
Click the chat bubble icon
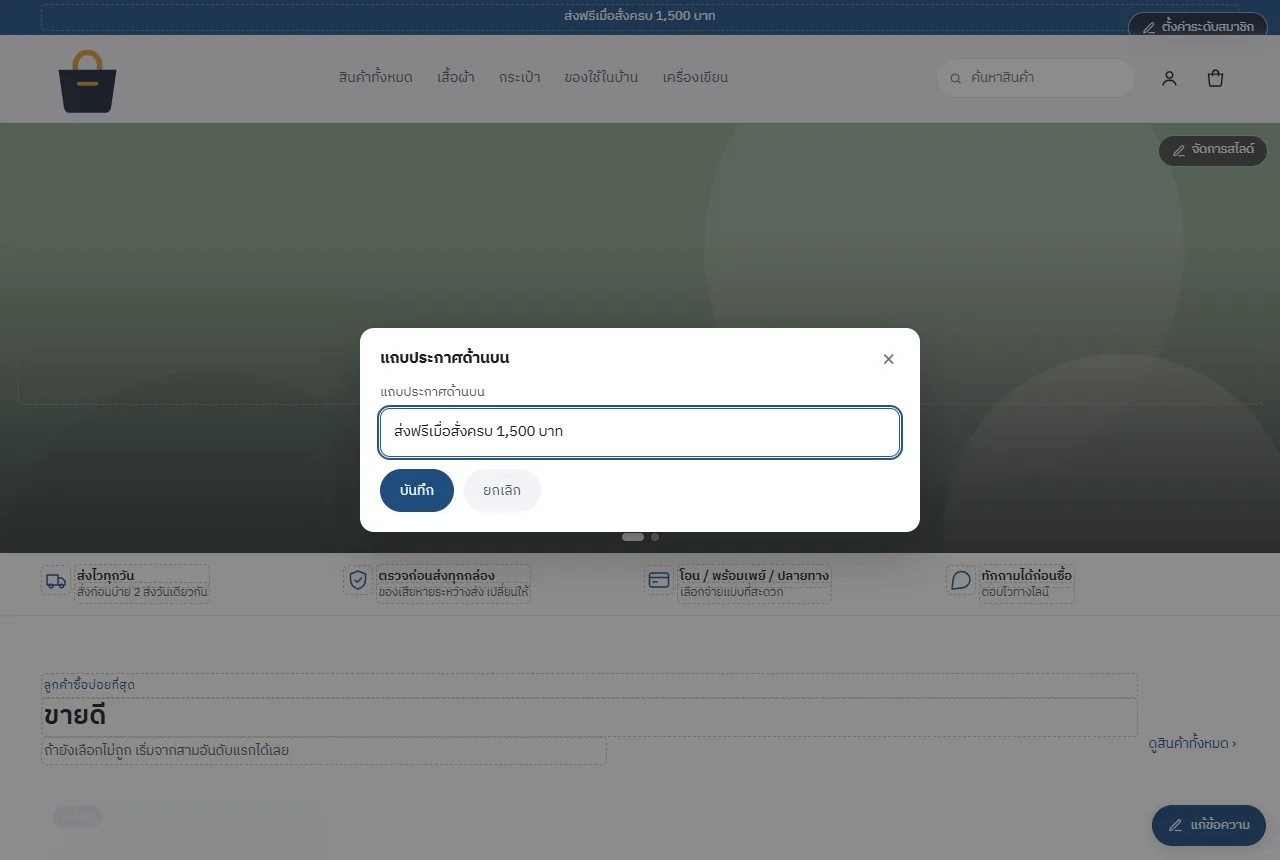point(961,580)
